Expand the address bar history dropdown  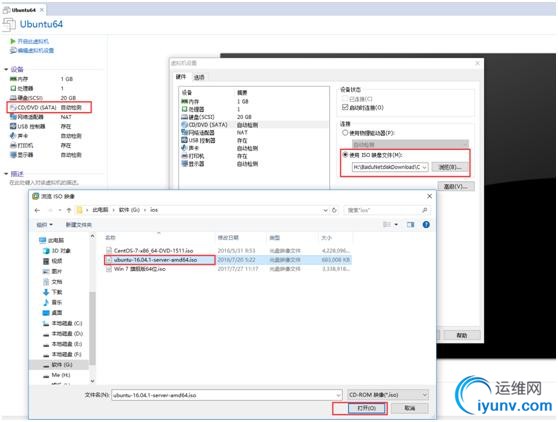[325, 210]
